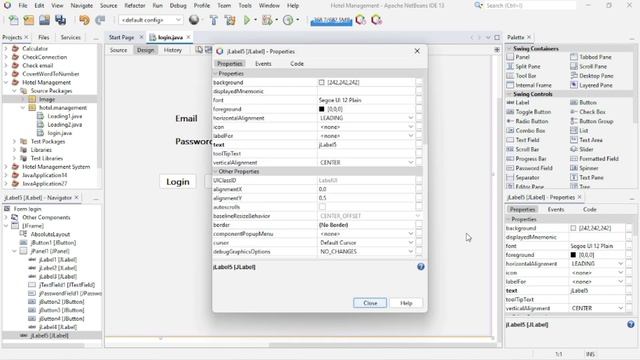
Task: Select jButton2 in the Navigator tree
Action: 57,302
